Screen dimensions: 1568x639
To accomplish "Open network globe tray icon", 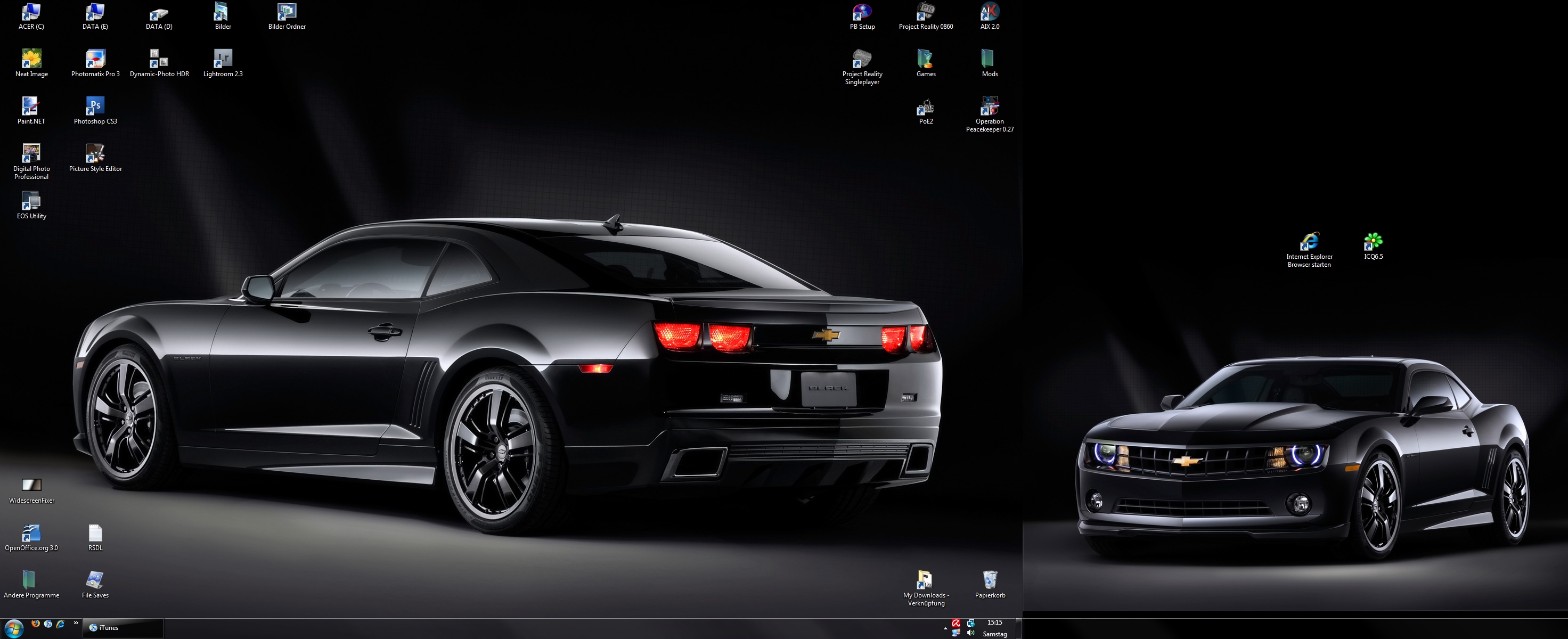I will (x=971, y=623).
